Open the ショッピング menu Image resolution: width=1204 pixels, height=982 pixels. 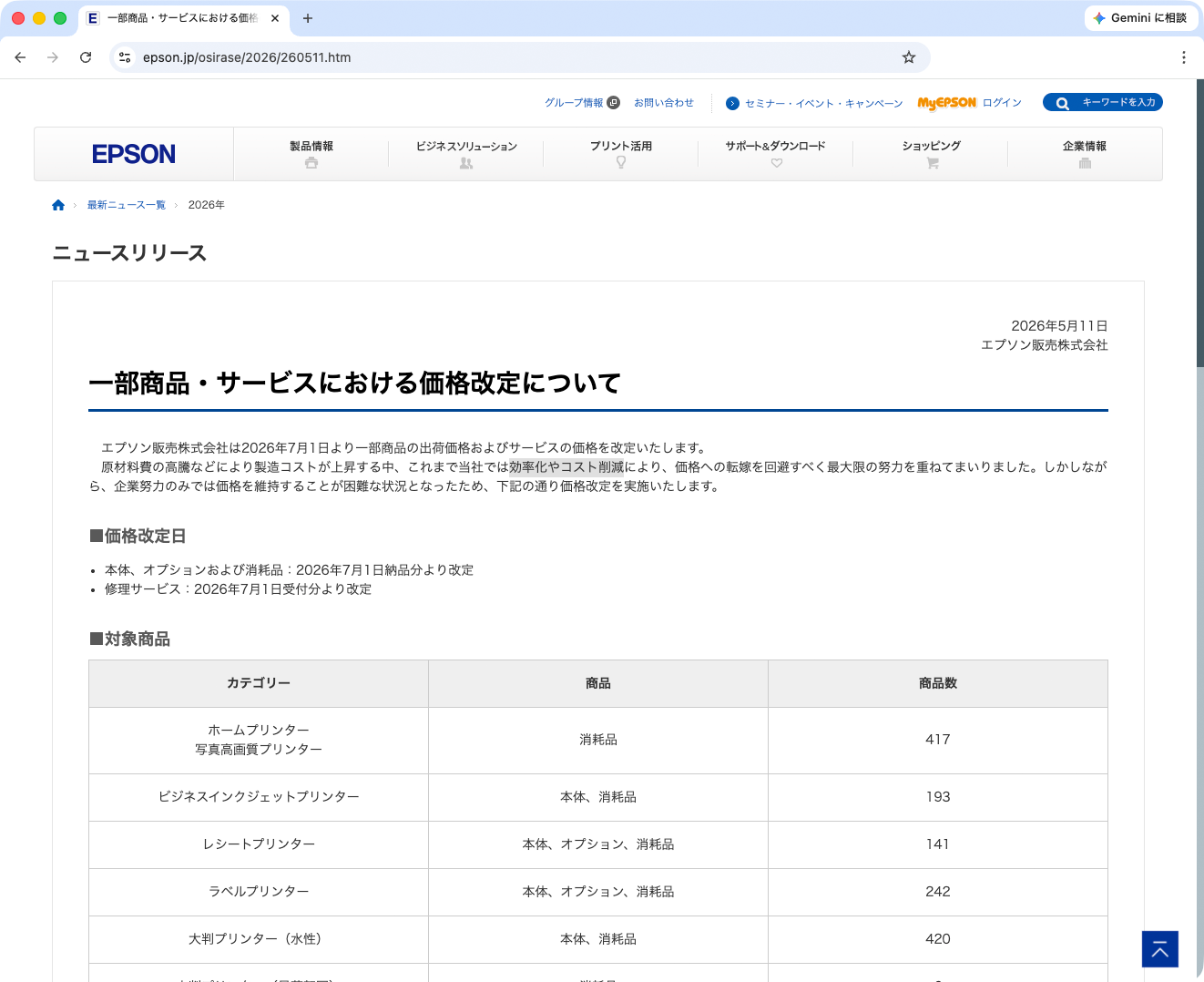pos(931,154)
